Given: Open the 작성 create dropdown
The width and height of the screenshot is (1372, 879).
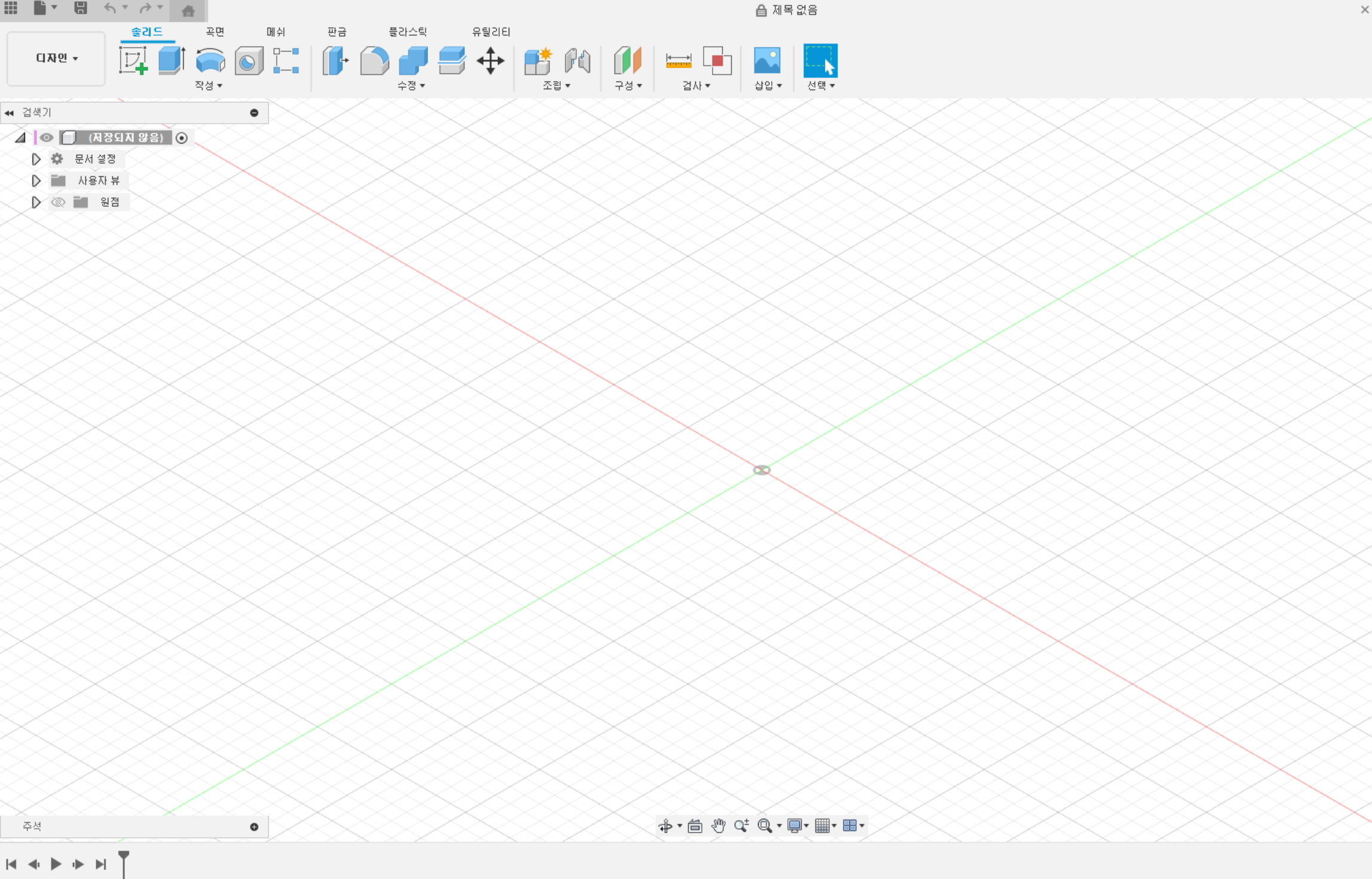Looking at the screenshot, I should click(x=209, y=86).
